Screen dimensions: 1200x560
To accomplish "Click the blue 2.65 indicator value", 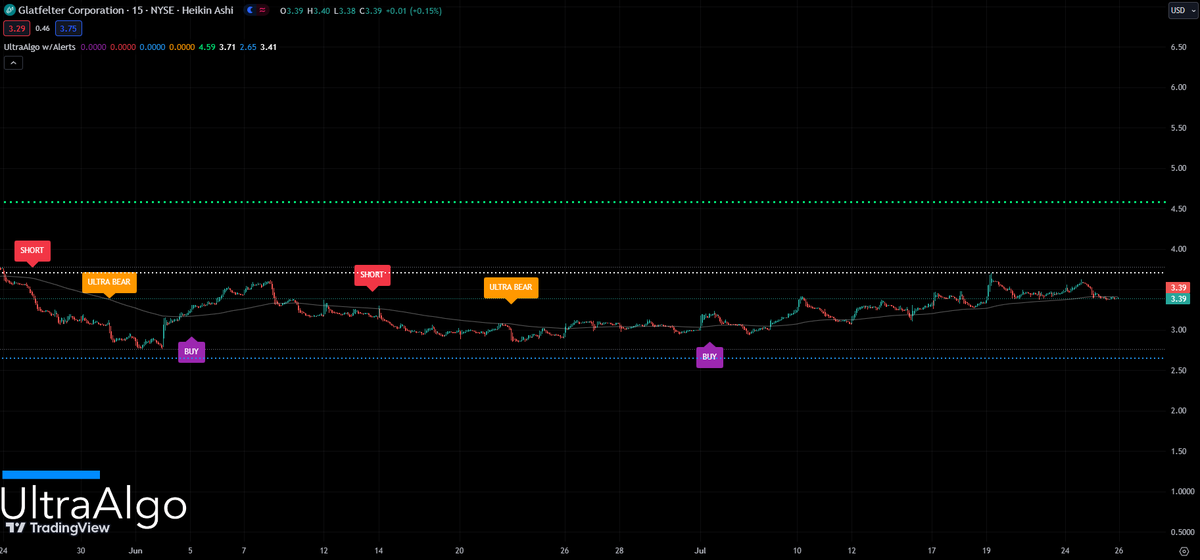I will pyautogui.click(x=248, y=47).
